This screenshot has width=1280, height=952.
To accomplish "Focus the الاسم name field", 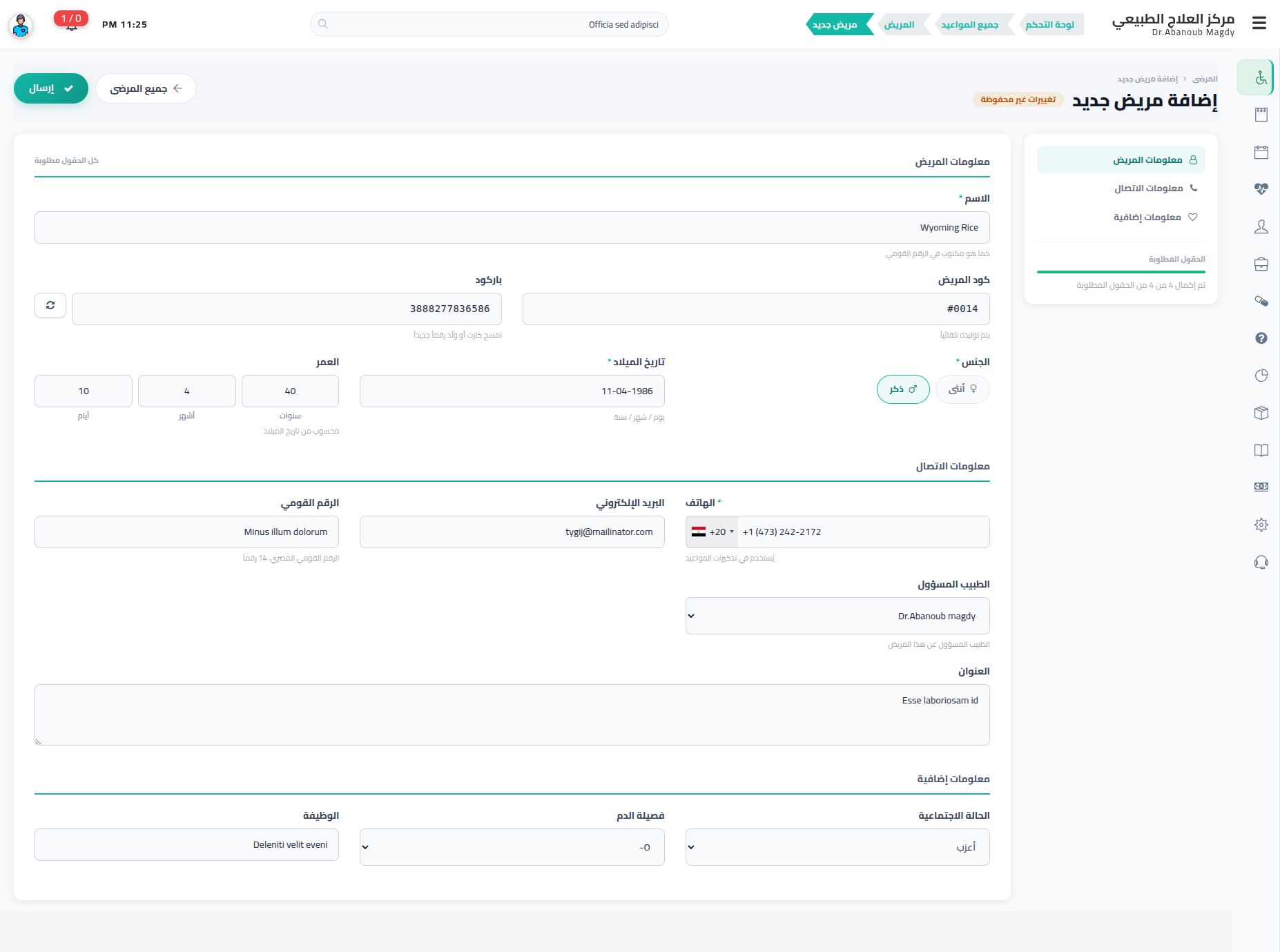I will tap(512, 228).
